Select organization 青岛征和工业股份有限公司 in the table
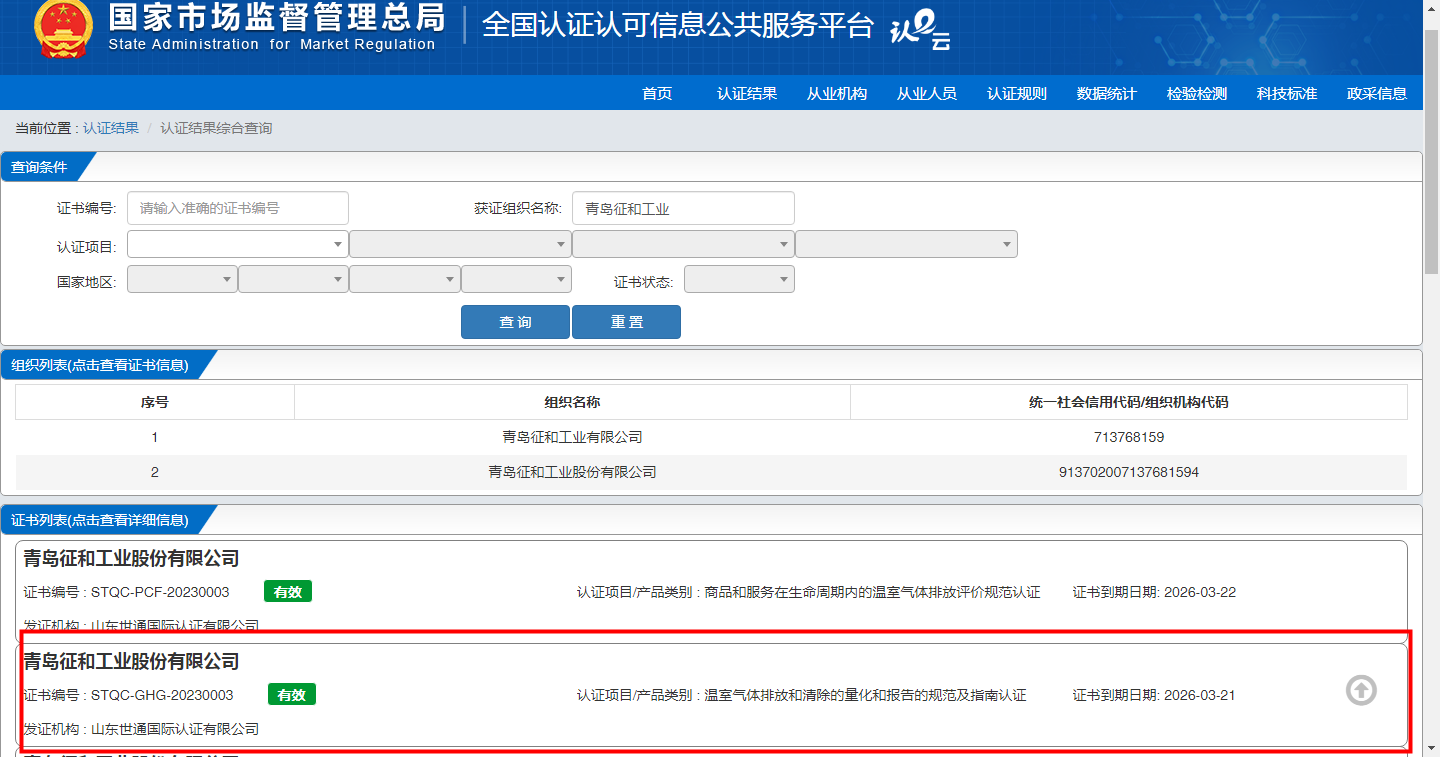This screenshot has height=757, width=1440. (572, 472)
